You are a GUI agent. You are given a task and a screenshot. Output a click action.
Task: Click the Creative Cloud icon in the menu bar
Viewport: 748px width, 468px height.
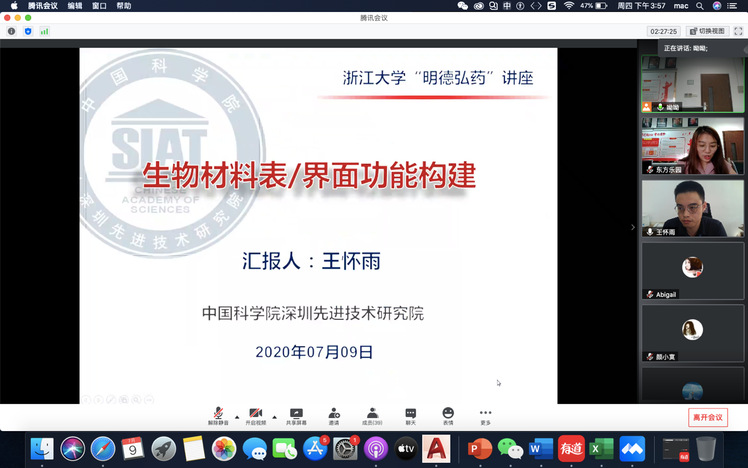pos(478,6)
